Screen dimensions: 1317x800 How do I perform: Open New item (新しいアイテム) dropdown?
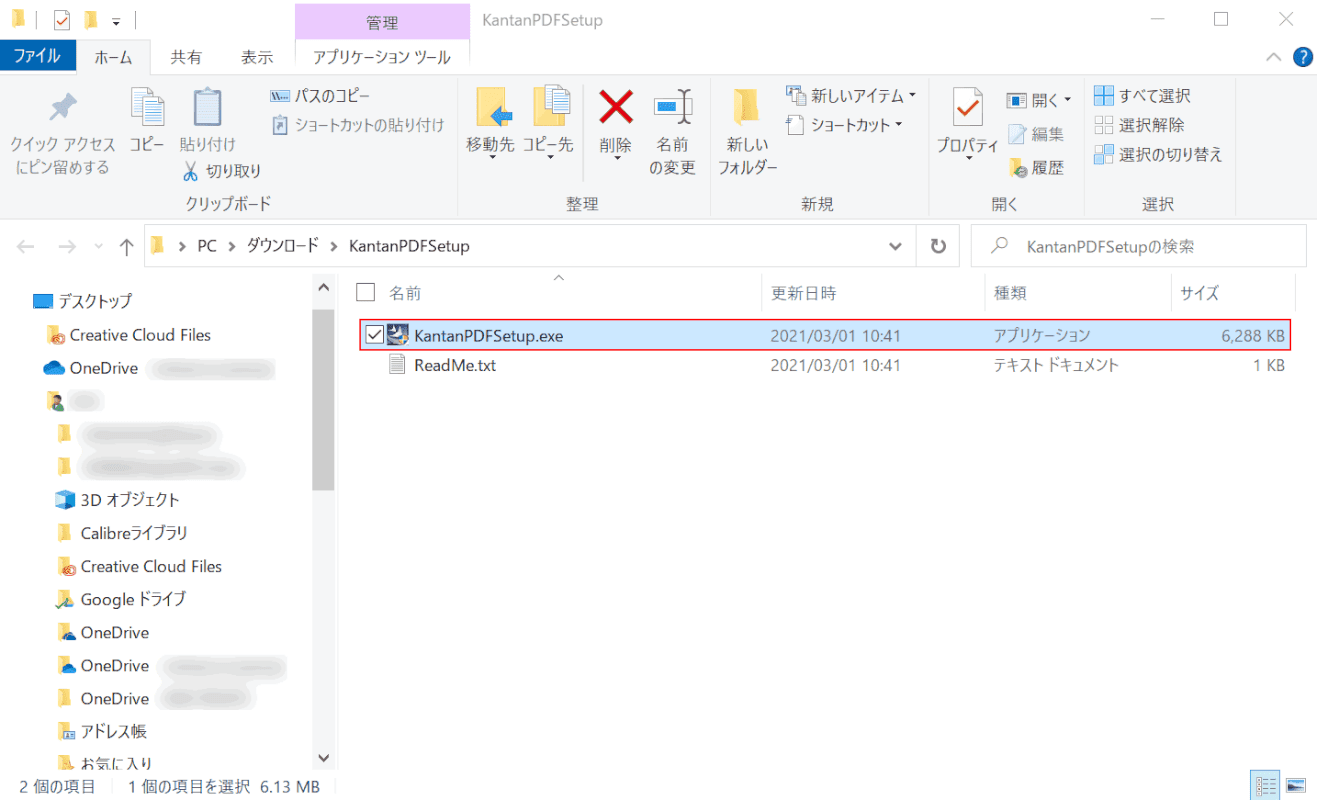coord(851,96)
